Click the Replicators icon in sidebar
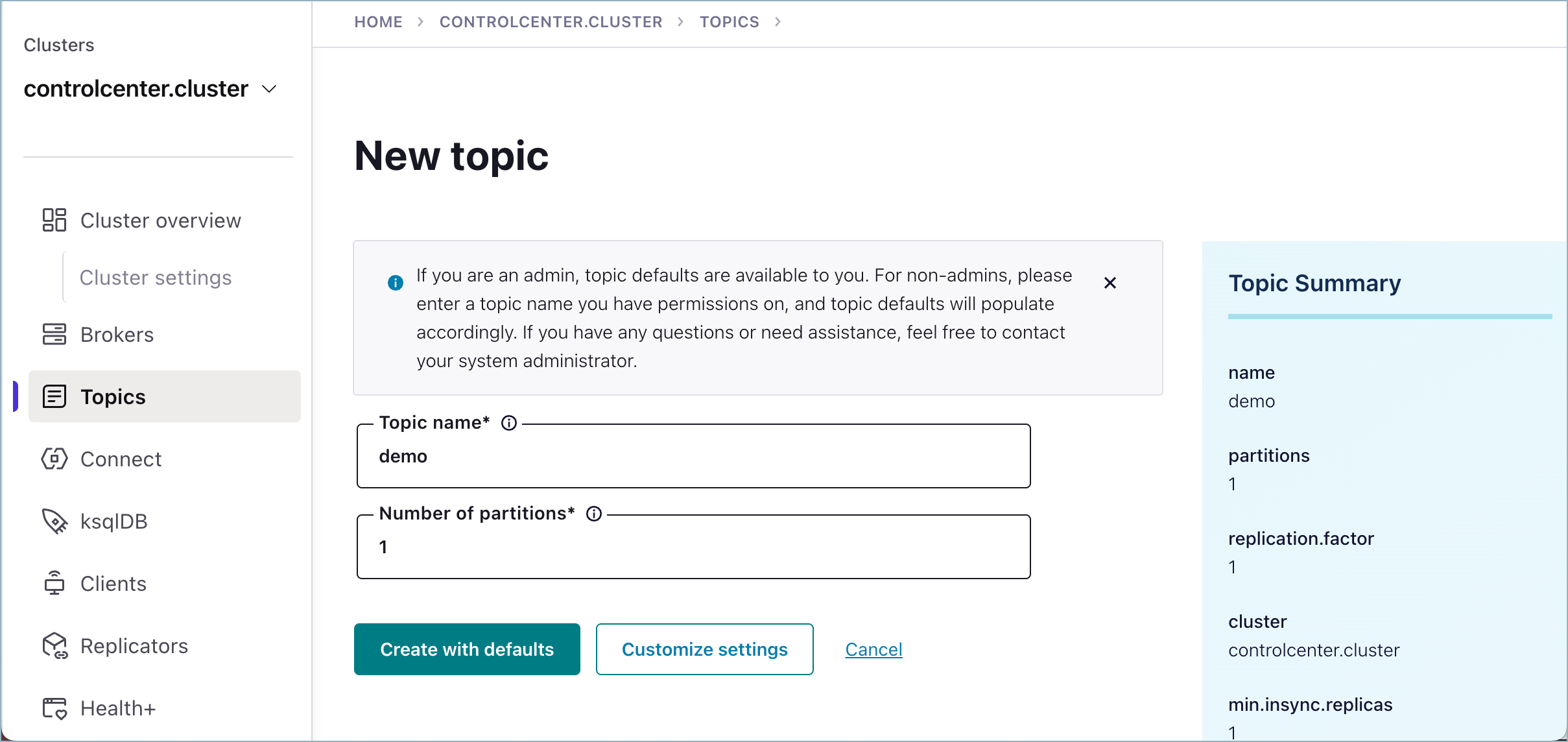Image resolution: width=1568 pixels, height=742 pixels. click(54, 646)
